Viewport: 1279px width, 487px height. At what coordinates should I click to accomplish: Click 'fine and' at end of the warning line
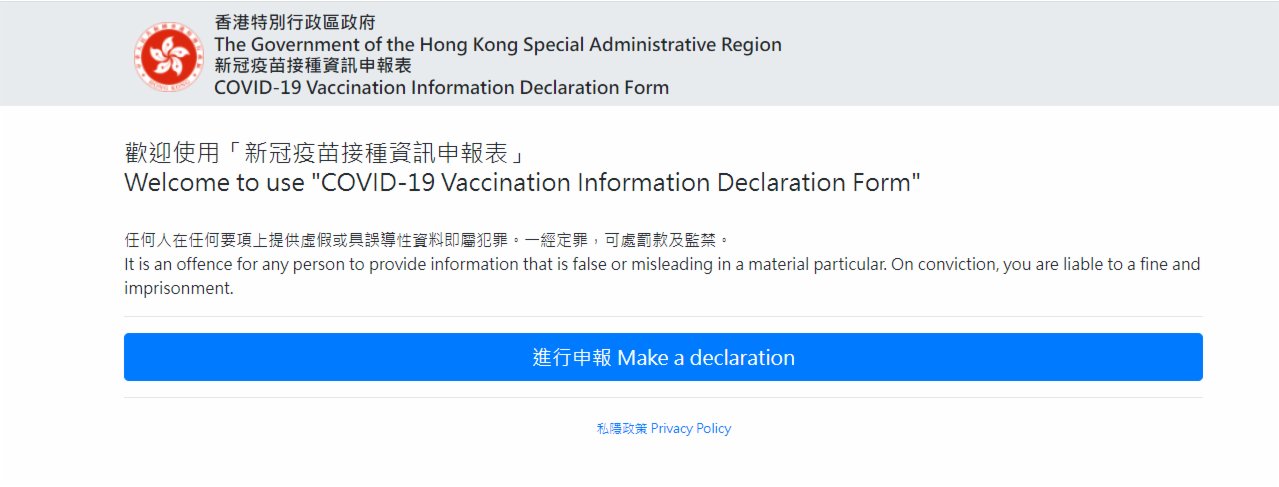(1171, 265)
